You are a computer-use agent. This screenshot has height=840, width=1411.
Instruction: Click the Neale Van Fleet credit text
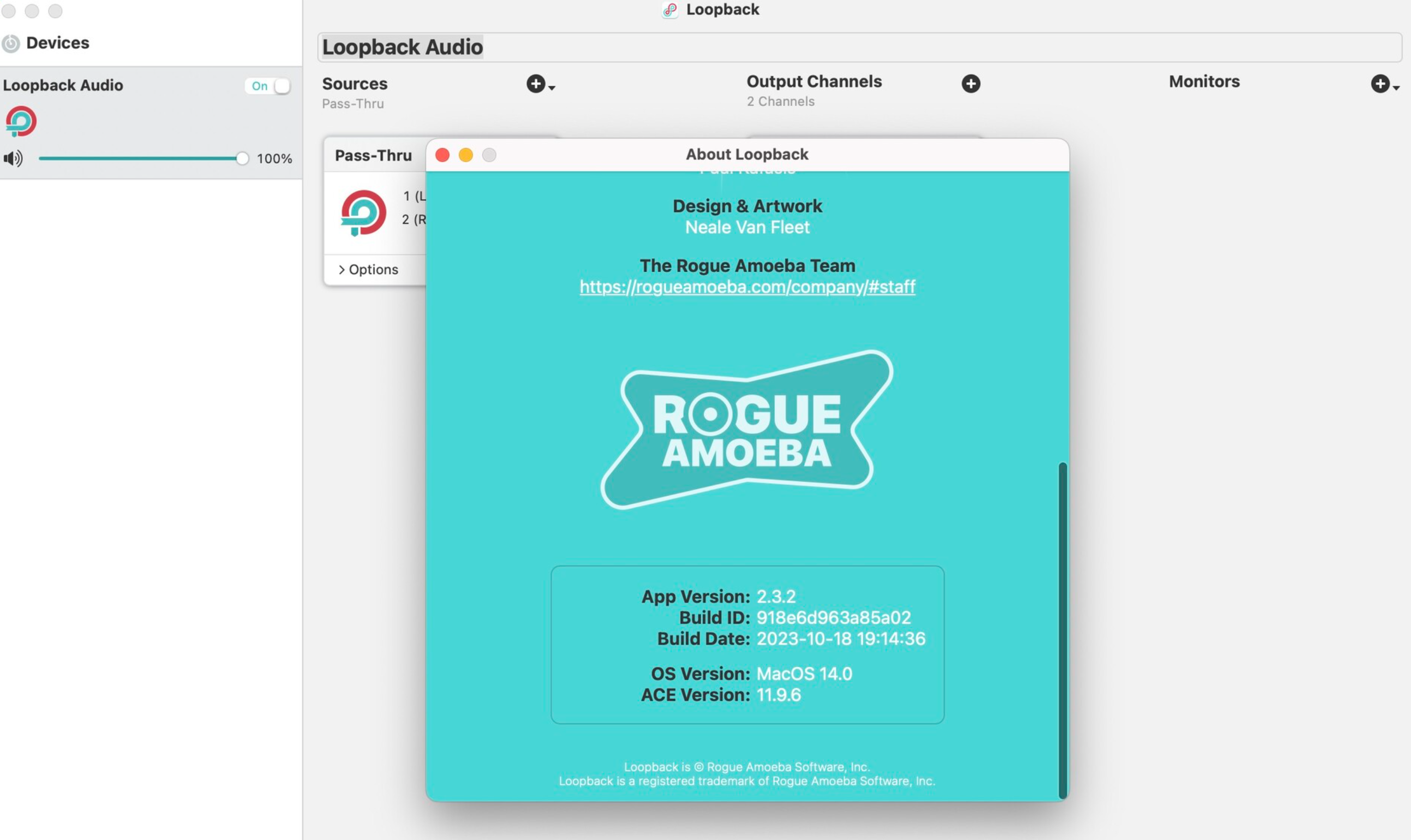pos(747,228)
